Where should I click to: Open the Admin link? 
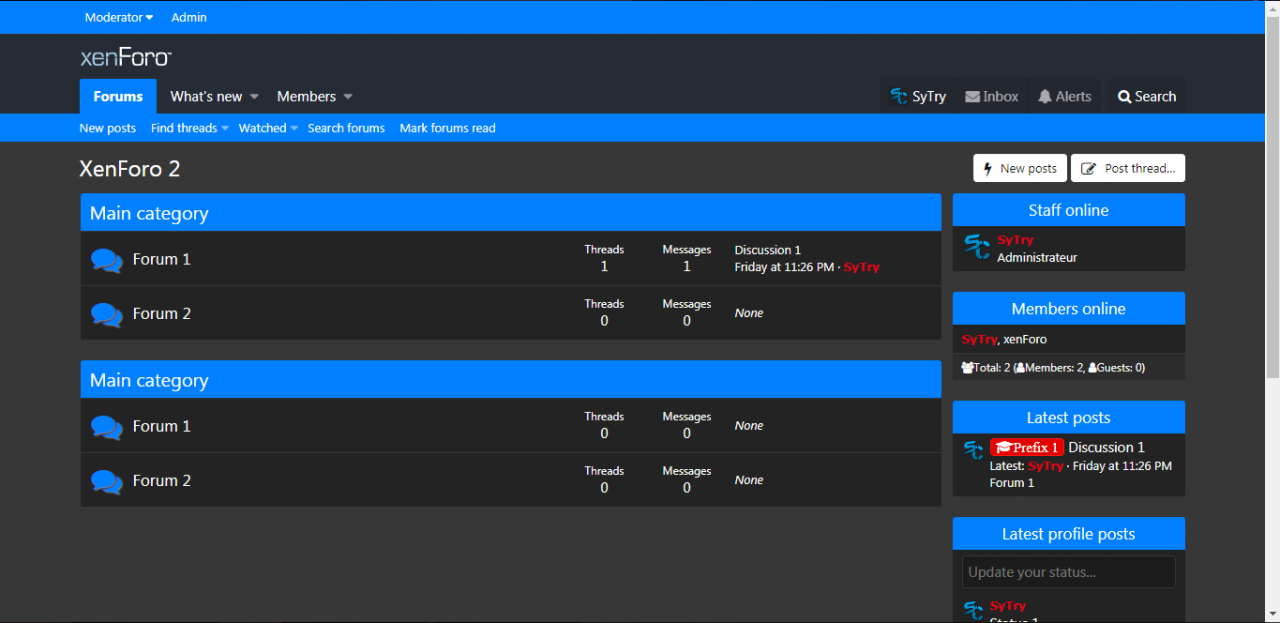coord(189,17)
